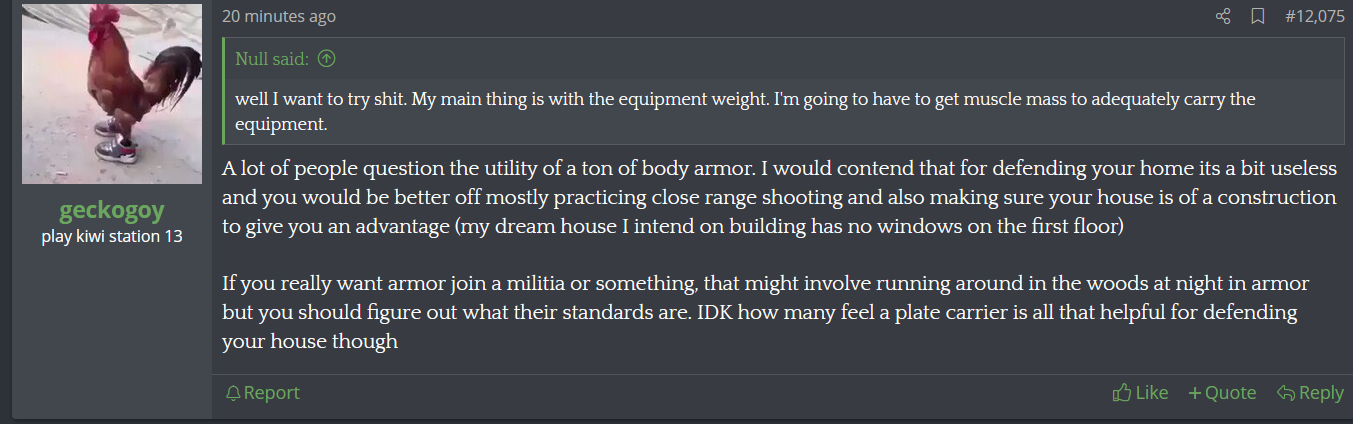Open geckogoy's user profile

112,211
